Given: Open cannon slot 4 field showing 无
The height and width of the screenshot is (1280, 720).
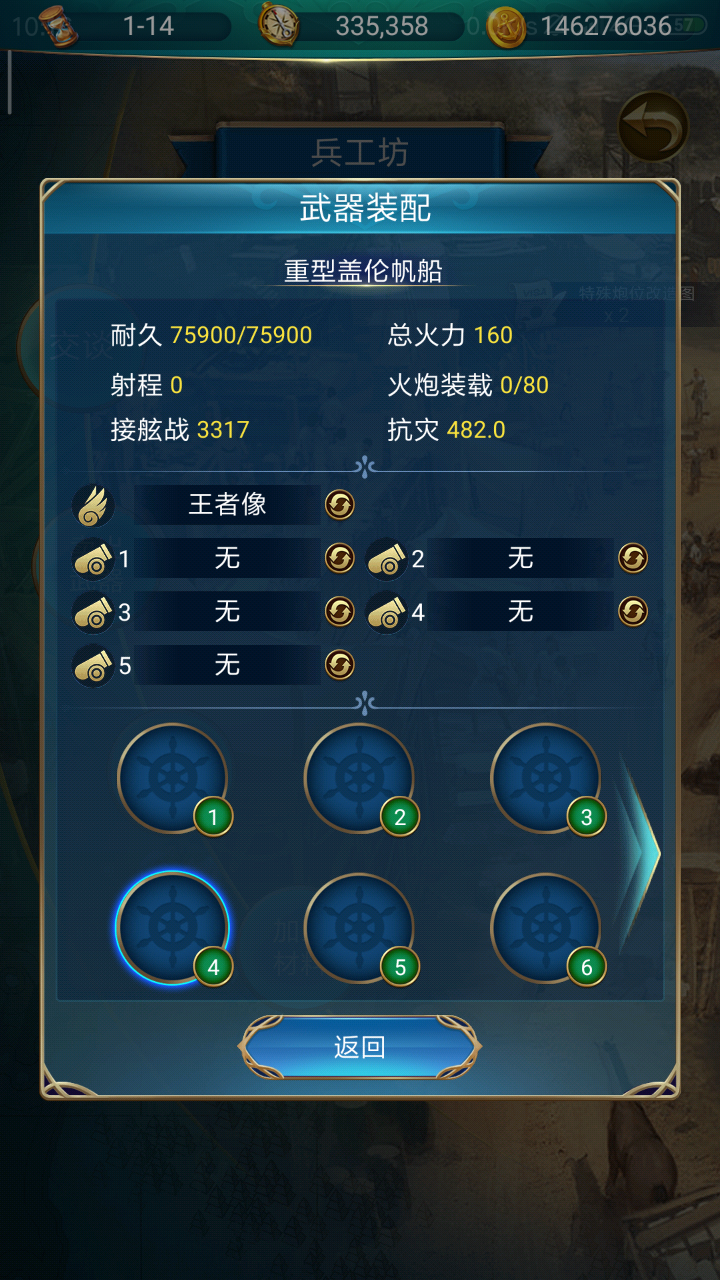Looking at the screenshot, I should point(520,611).
